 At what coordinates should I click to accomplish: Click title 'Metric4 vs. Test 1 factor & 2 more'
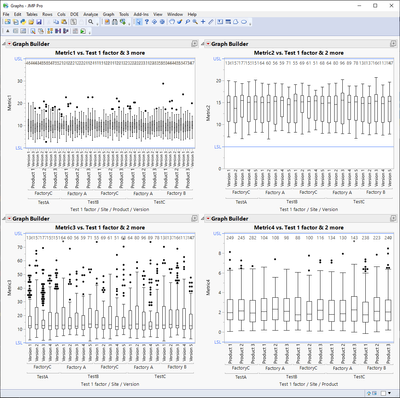pos(299,227)
